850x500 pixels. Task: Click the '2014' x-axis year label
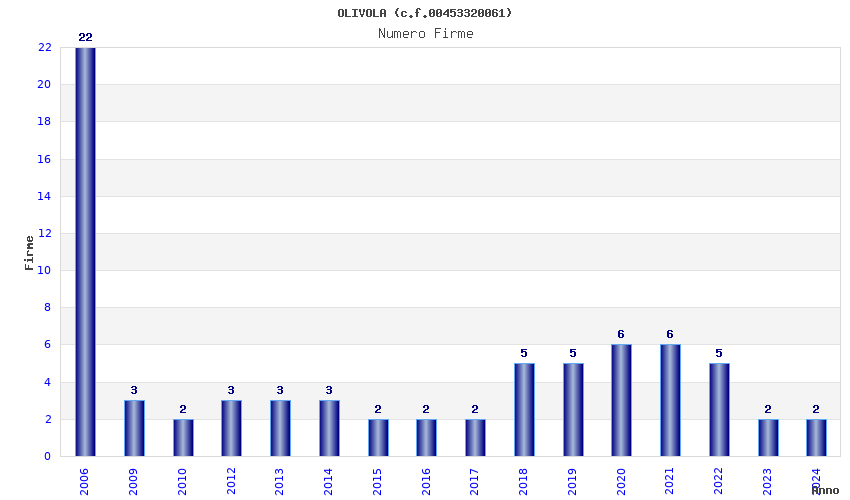point(328,482)
